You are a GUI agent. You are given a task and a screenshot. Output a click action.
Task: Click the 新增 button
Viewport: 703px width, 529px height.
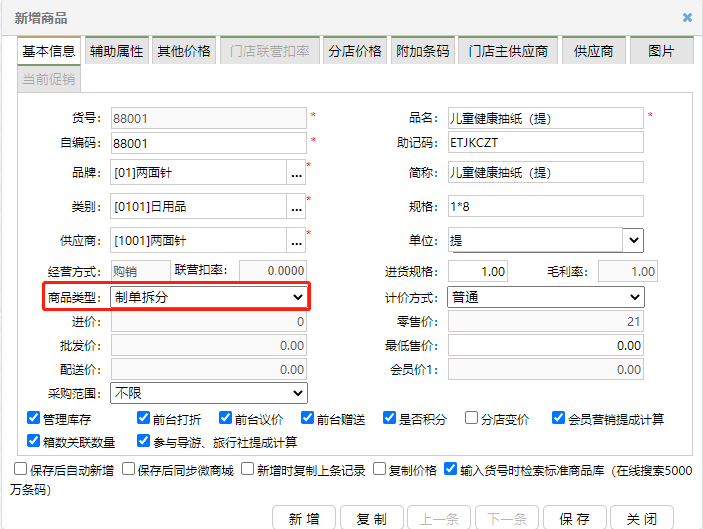(x=304, y=519)
